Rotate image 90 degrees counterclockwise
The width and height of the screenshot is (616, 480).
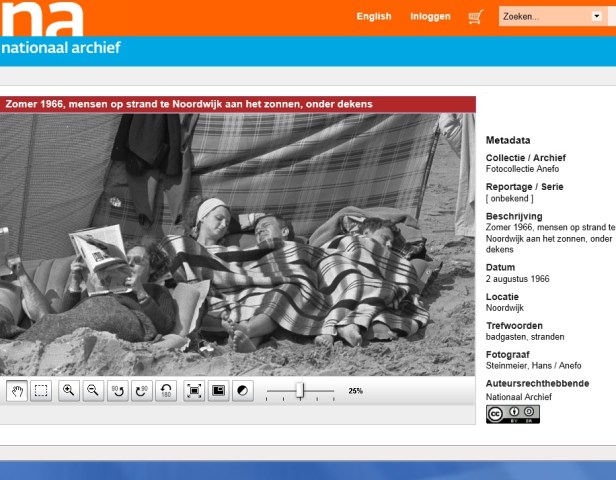coord(118,391)
